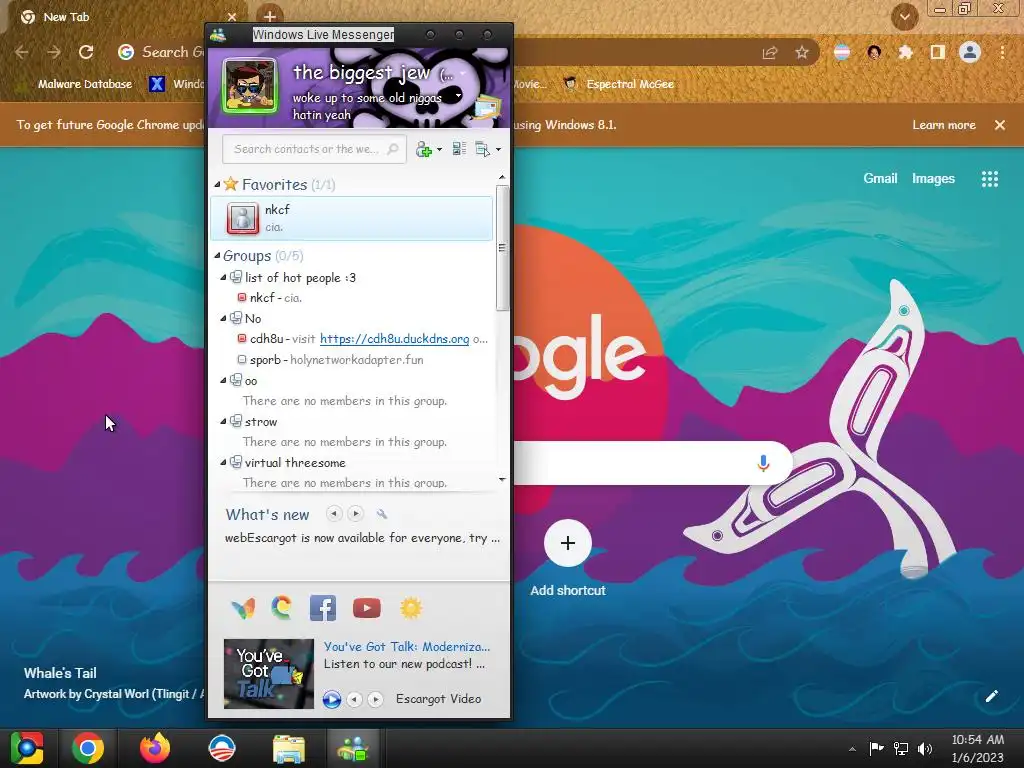Click the change contact list layout icon

tap(459, 150)
